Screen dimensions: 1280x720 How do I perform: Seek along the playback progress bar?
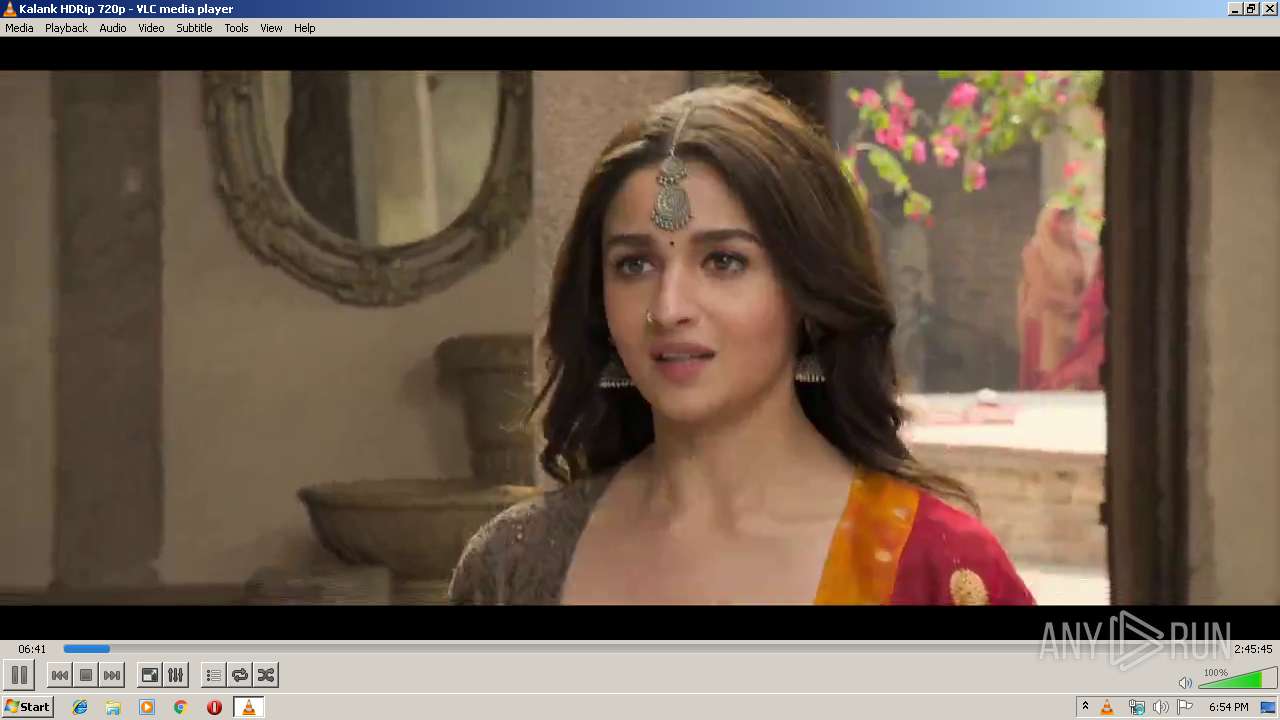tap(646, 649)
